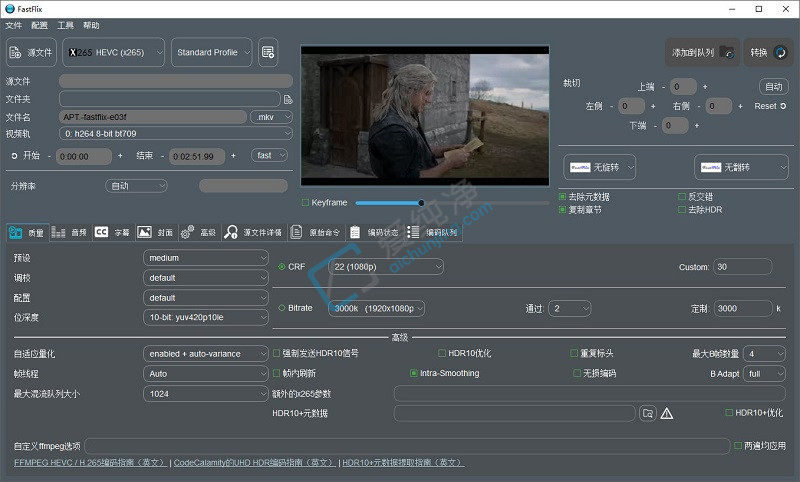This screenshot has width=800, height=482.
Task: Click the folder browse icon next to 文件夹 field
Action: click(288, 99)
